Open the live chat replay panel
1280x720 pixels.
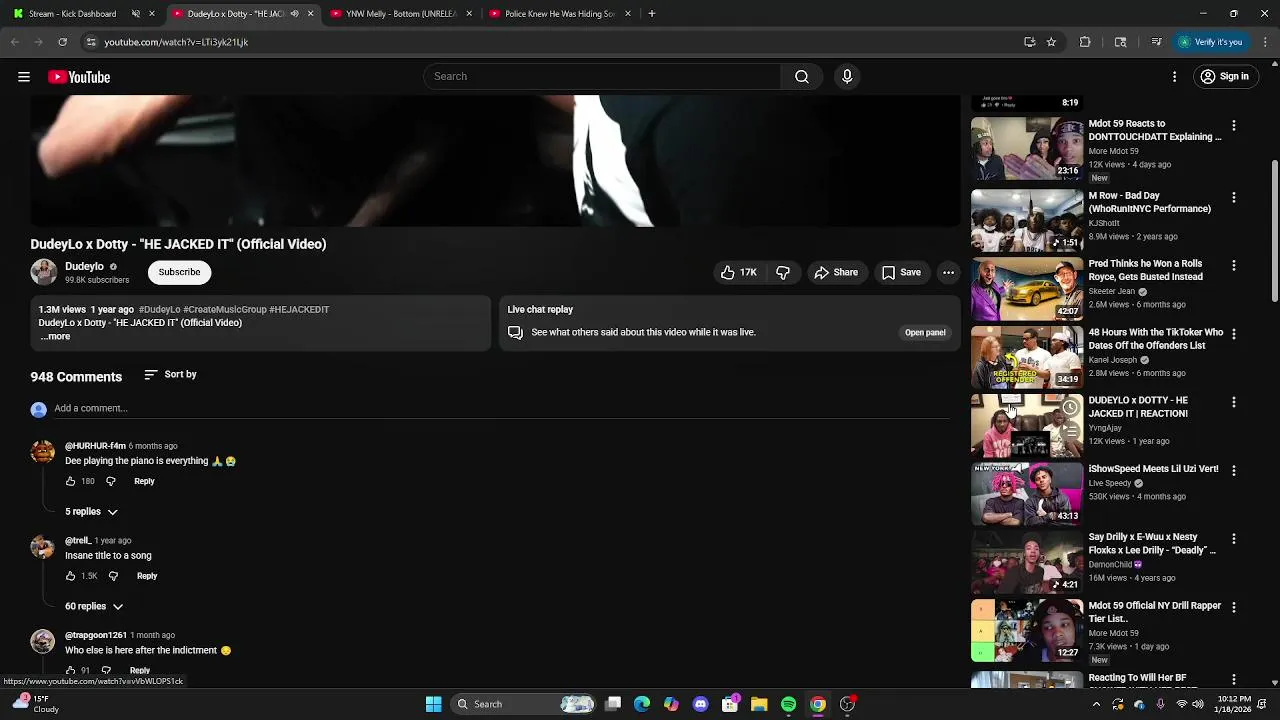[925, 332]
